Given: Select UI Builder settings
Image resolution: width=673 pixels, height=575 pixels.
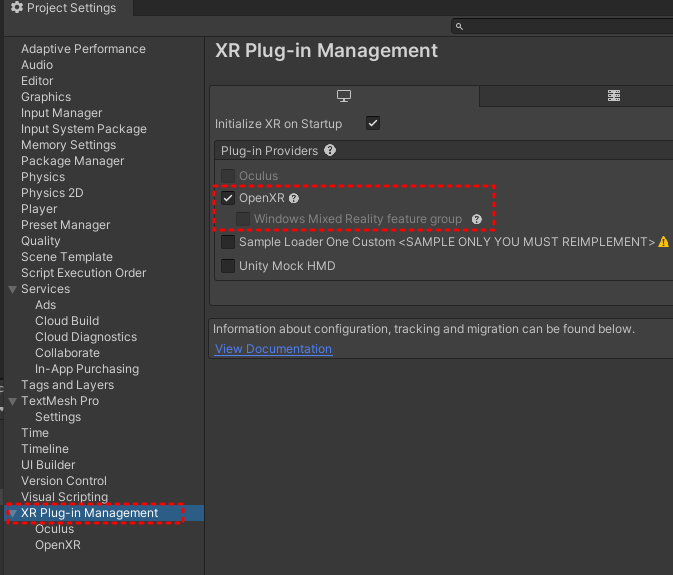Looking at the screenshot, I should pos(48,465).
